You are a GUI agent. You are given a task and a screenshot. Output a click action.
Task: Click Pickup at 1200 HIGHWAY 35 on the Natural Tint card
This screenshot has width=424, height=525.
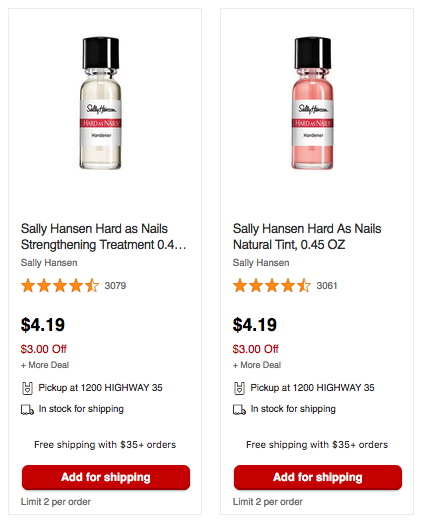click(312, 388)
